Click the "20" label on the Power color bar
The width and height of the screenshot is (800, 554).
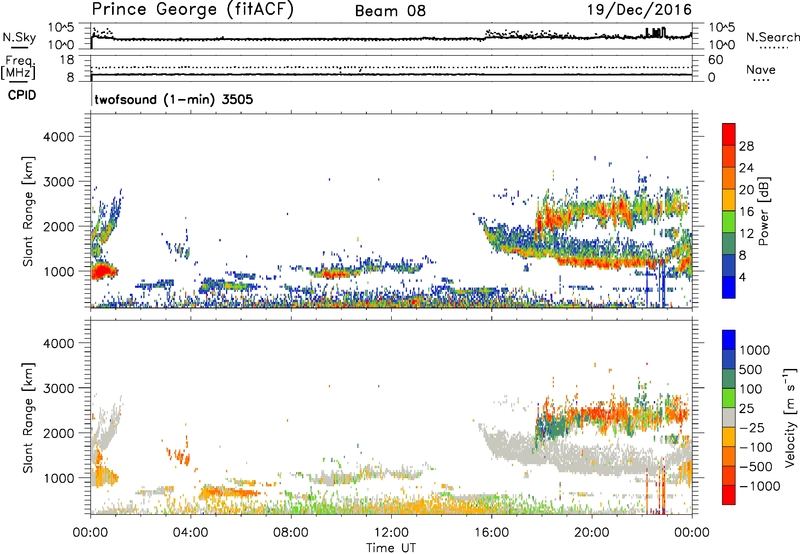pyautogui.click(x=746, y=190)
